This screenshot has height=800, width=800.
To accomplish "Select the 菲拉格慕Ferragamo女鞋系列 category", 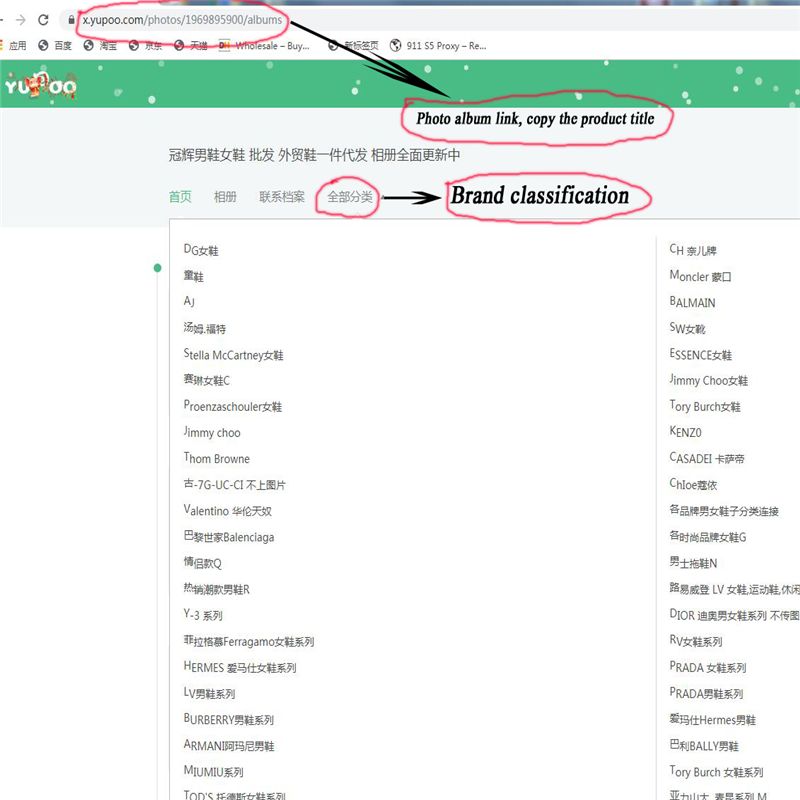I will coord(249,641).
